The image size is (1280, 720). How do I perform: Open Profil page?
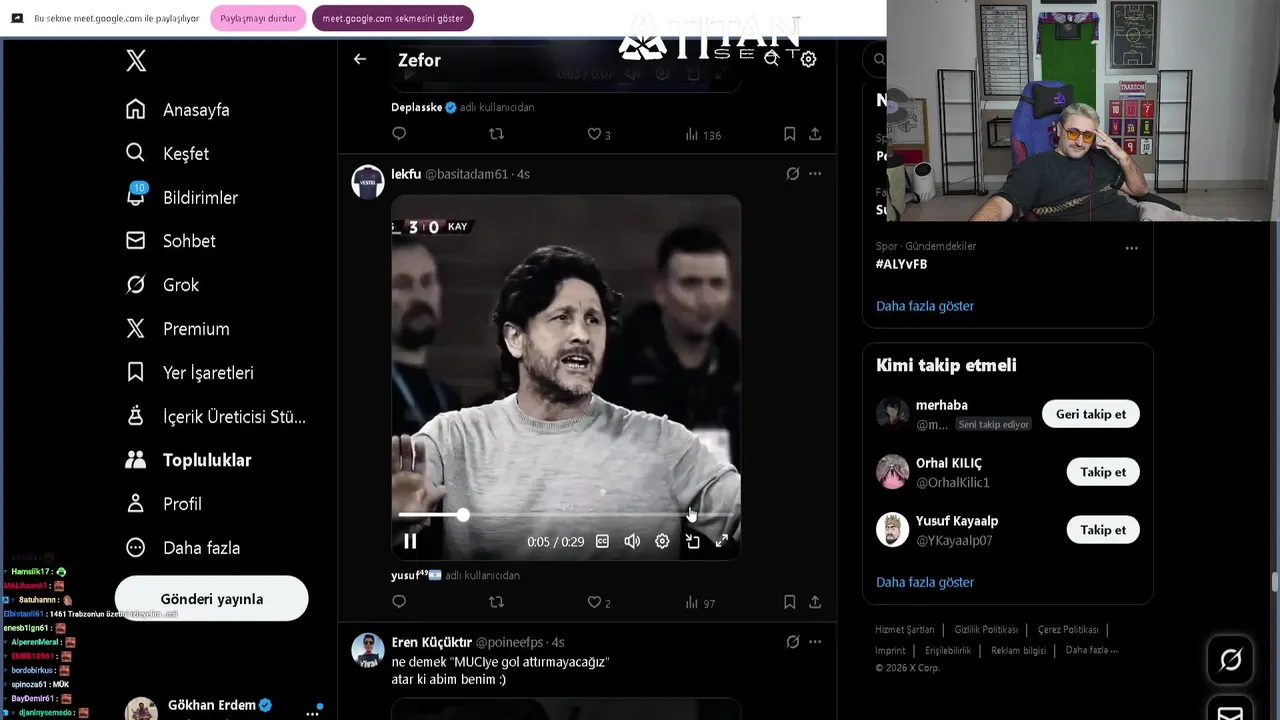(164, 504)
